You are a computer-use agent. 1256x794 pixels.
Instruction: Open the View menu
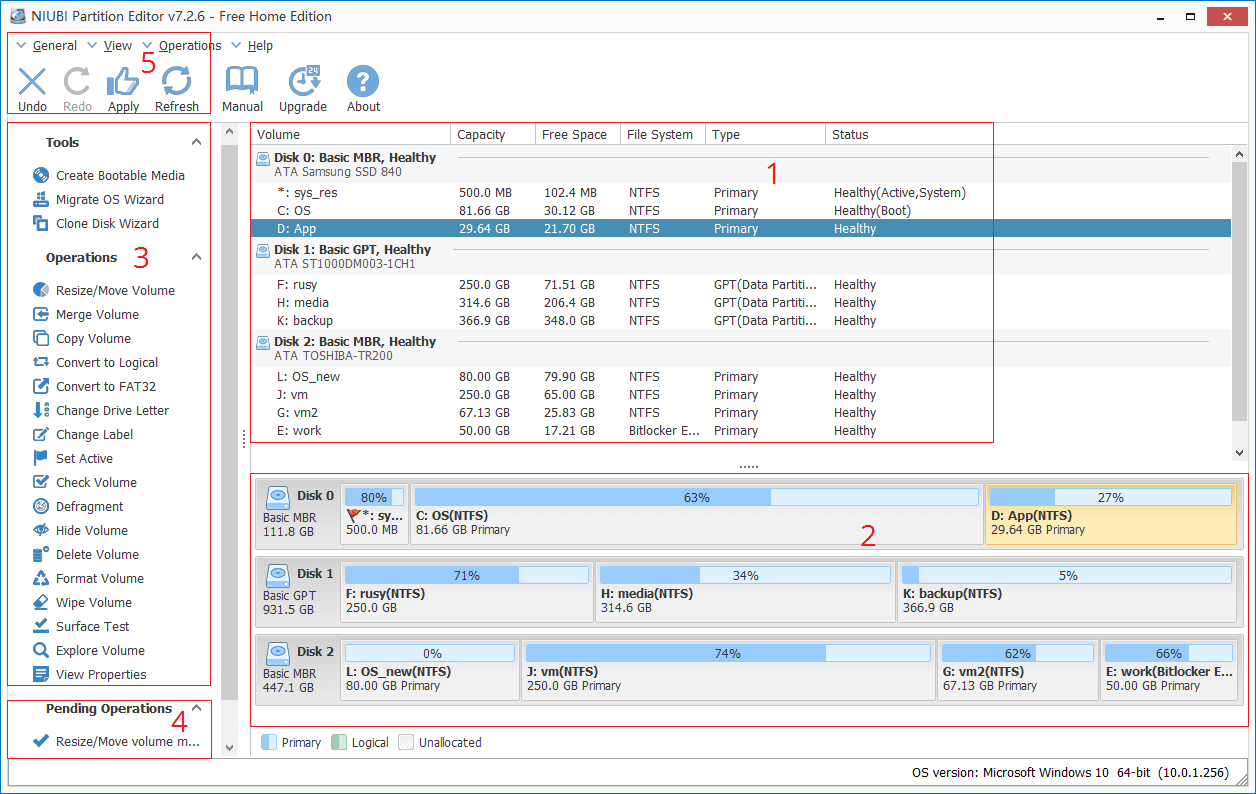tap(117, 46)
